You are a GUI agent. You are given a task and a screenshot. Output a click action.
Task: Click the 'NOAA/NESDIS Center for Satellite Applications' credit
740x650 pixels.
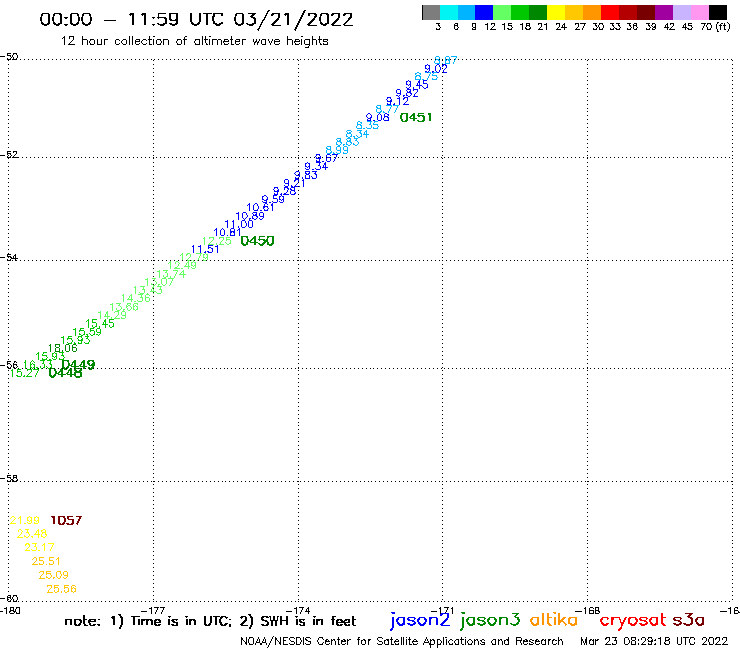362,641
